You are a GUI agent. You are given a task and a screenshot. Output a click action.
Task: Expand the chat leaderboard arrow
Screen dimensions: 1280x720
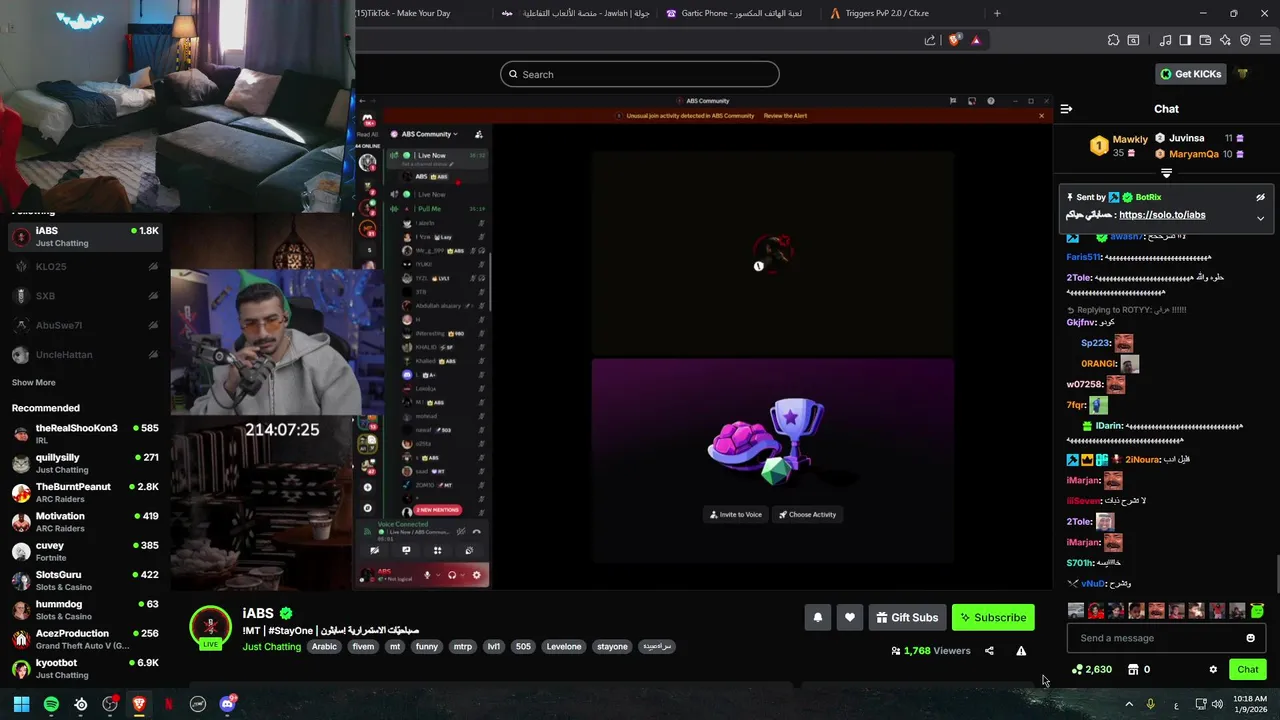1166,174
